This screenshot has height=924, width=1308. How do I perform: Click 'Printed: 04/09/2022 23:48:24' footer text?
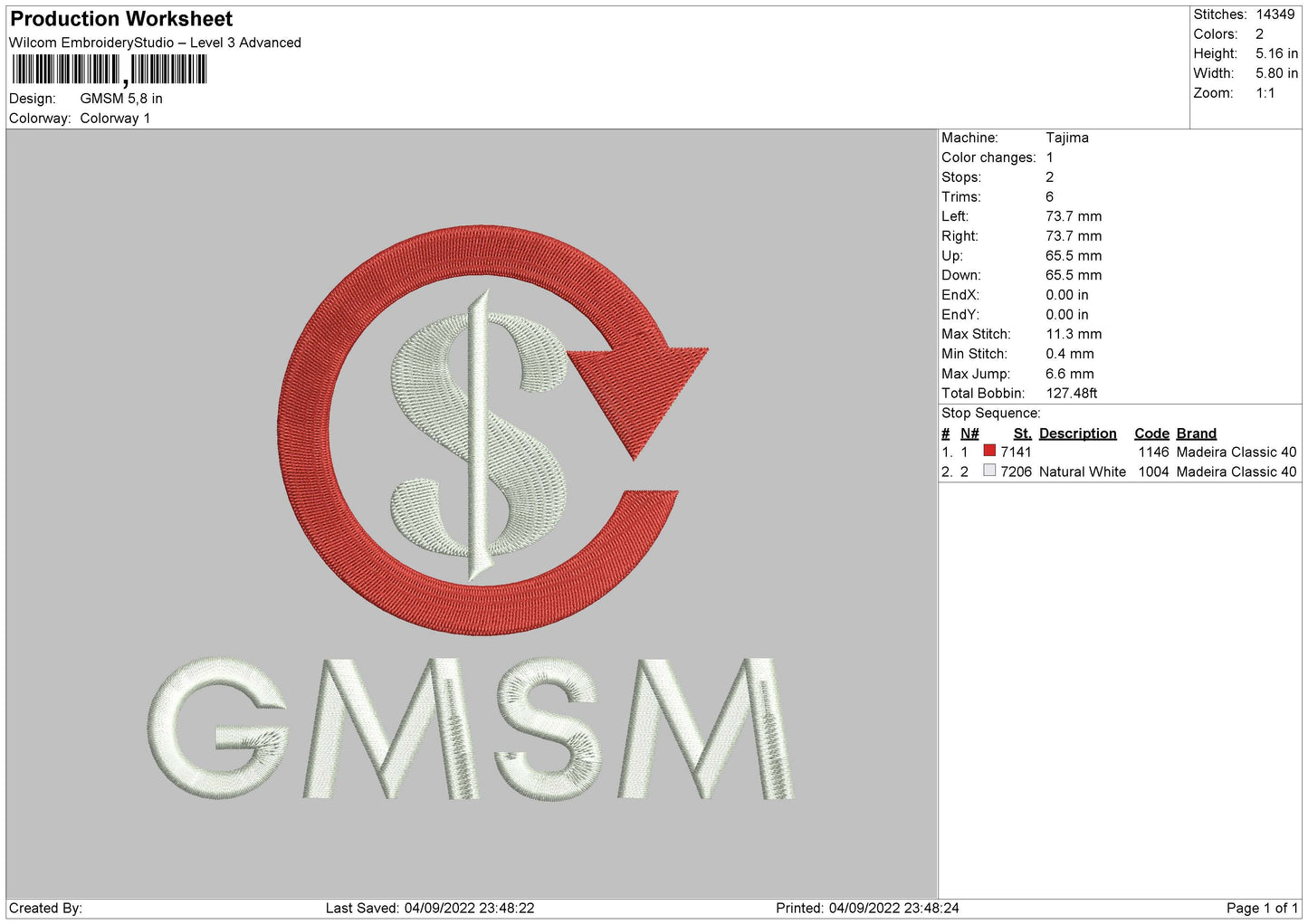coord(867,909)
